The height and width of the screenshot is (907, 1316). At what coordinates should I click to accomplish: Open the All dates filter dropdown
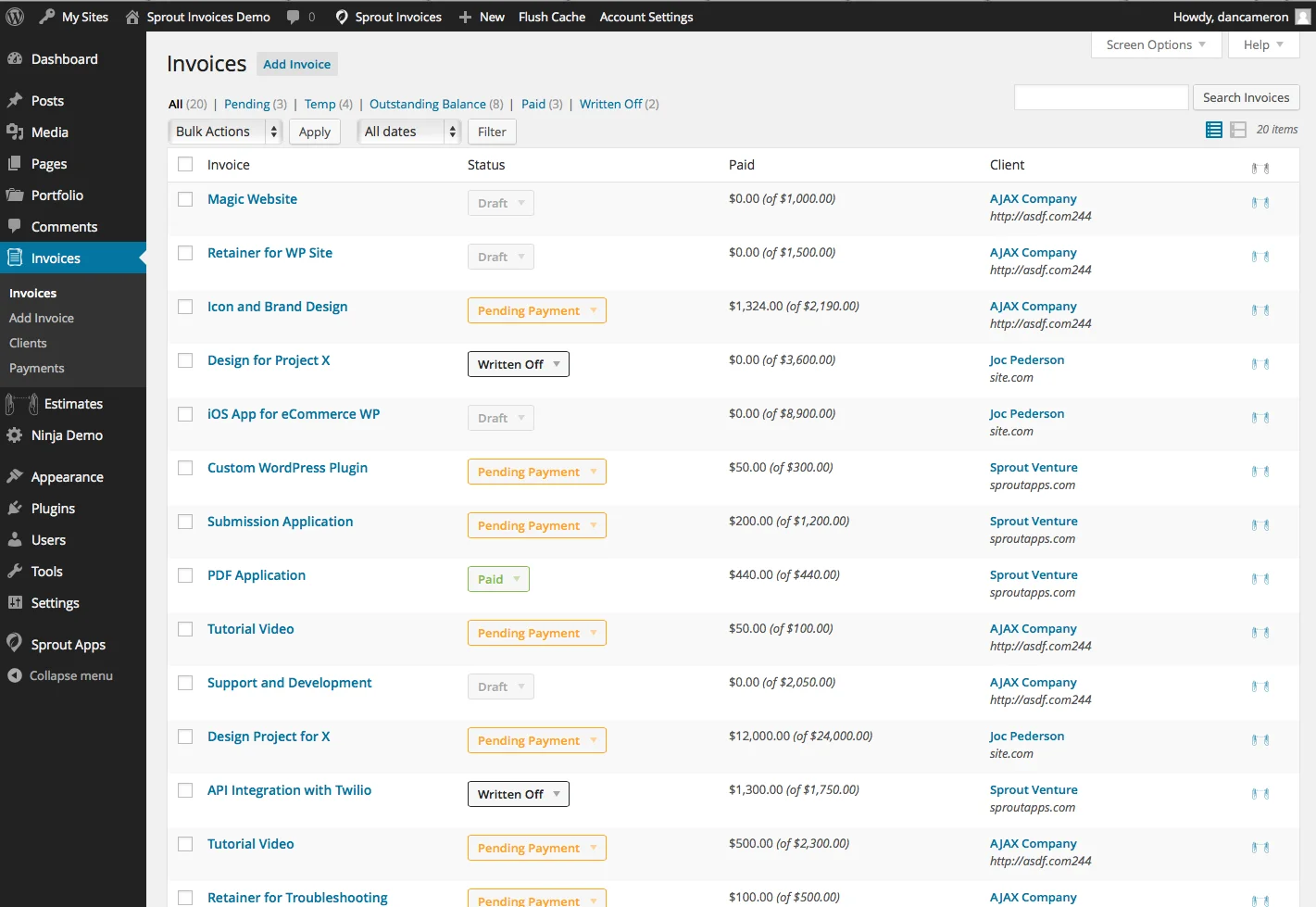[408, 132]
